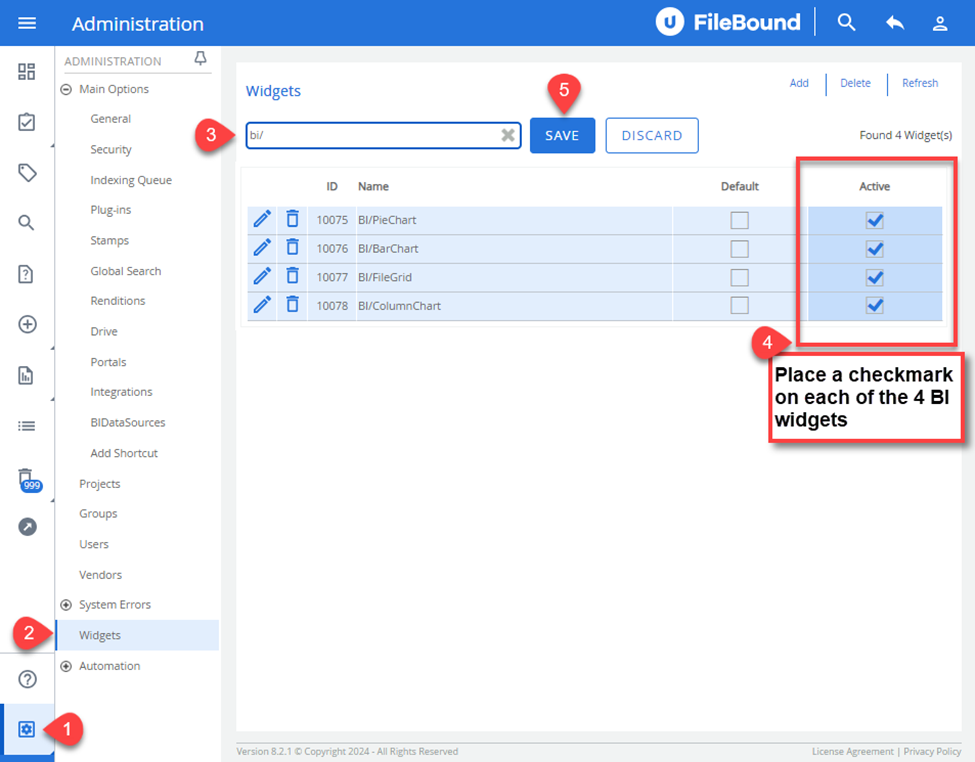Open the Privacy Policy link
975x762 pixels.
[932, 751]
